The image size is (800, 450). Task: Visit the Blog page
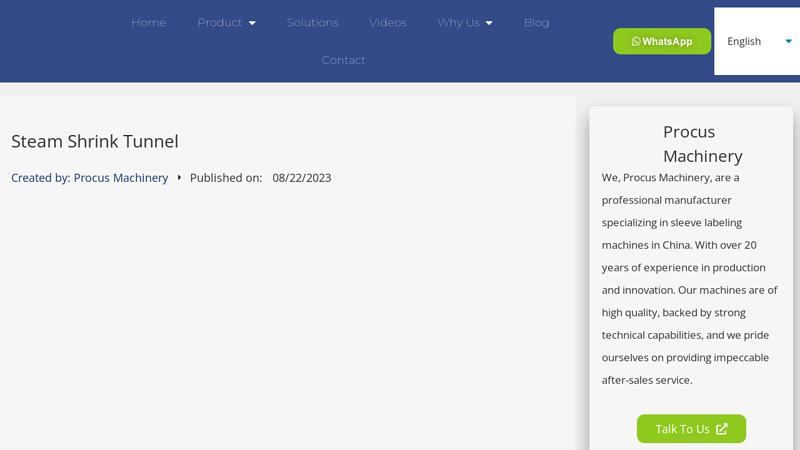[x=536, y=22]
